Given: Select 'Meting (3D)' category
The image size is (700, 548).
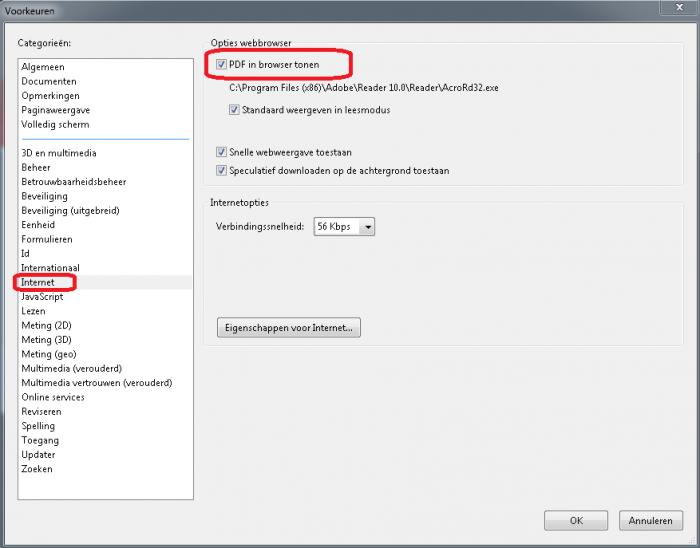Looking at the screenshot, I should [46, 340].
